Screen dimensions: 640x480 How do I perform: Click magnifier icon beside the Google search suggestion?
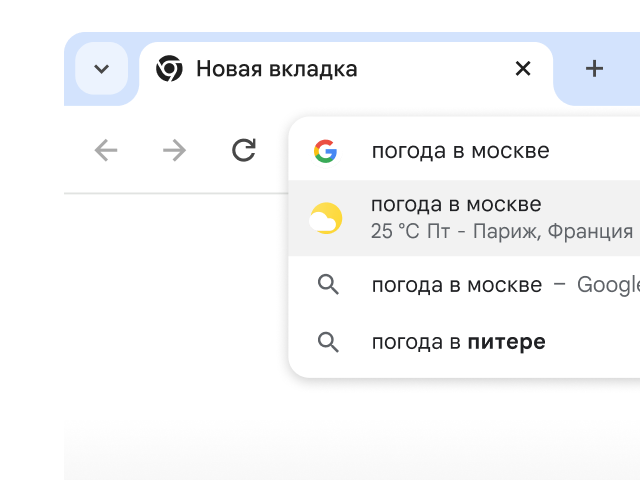pos(327,285)
